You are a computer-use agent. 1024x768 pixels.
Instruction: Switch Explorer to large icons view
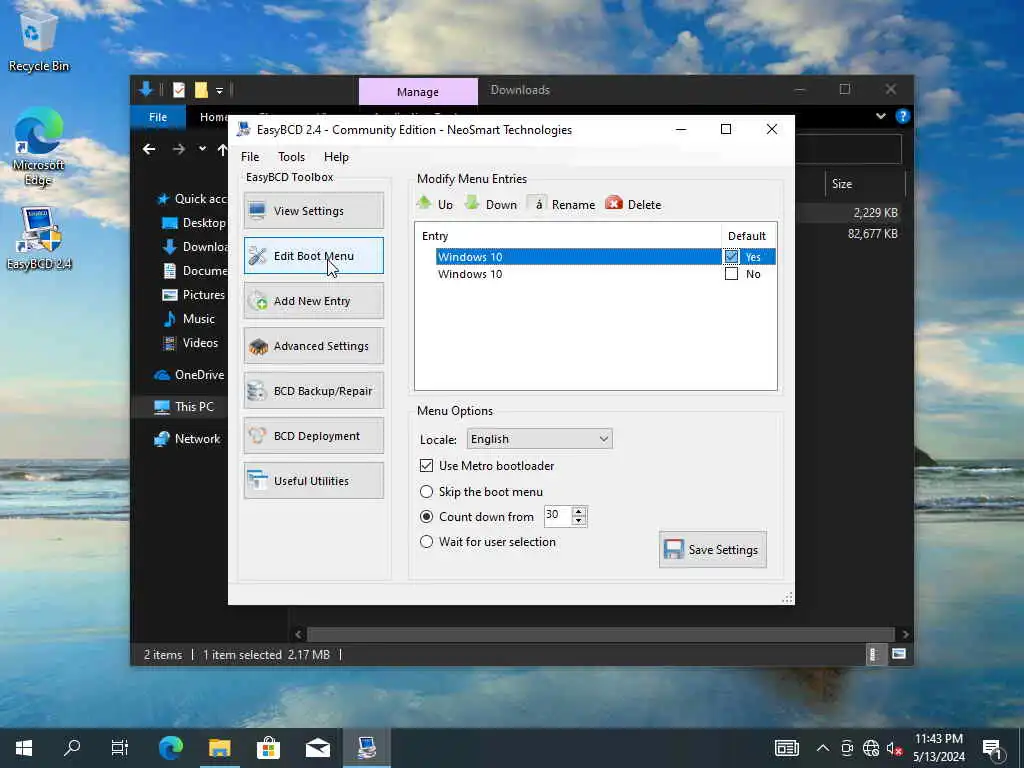[899, 654]
